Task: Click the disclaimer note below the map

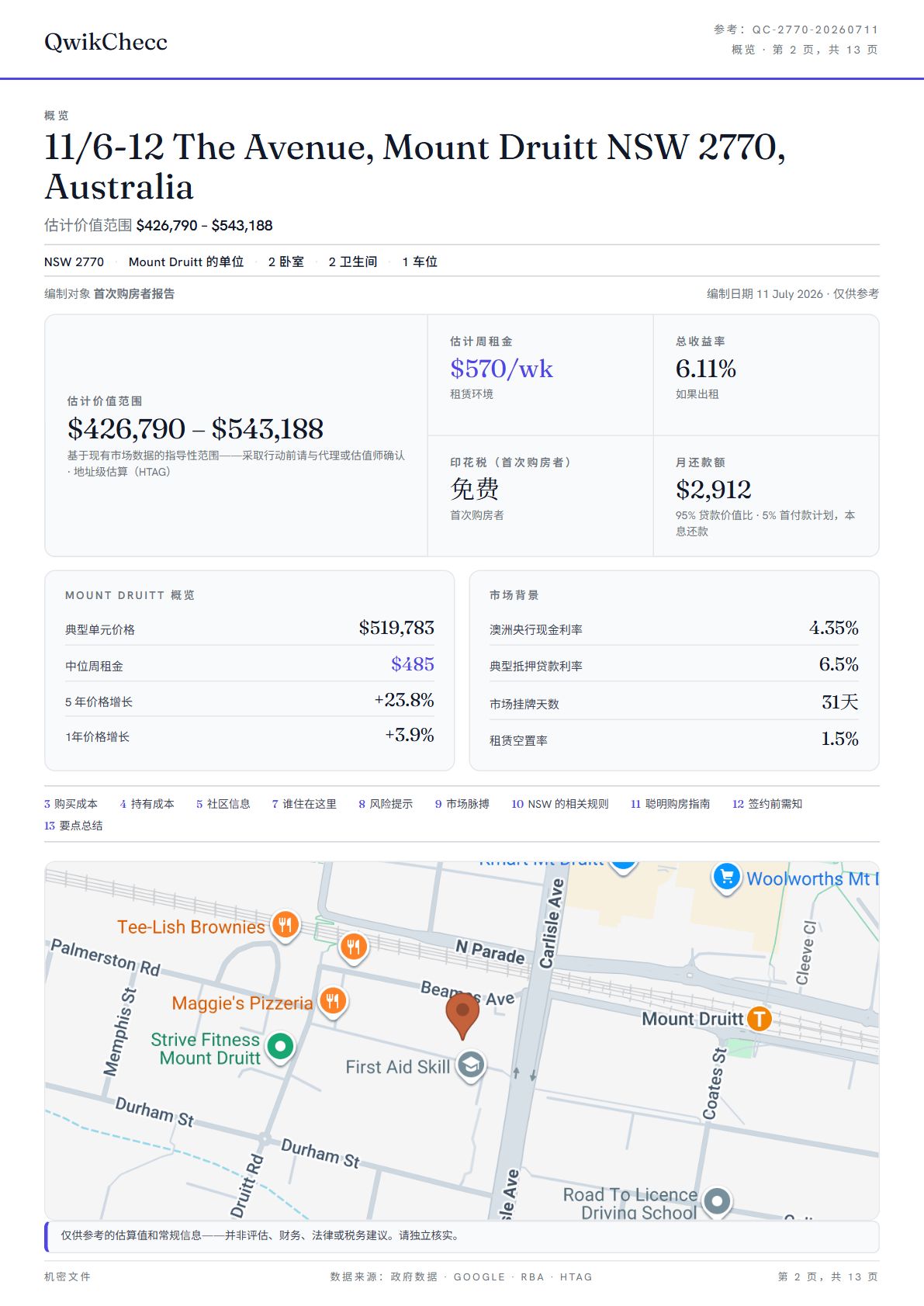Action: [462, 1236]
